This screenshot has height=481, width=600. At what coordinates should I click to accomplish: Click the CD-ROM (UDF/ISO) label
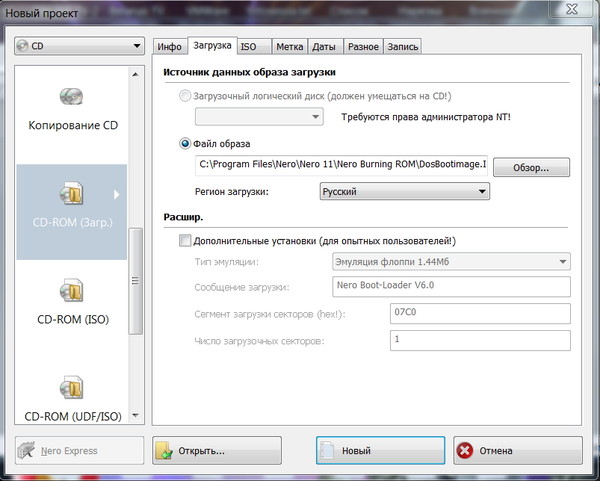tap(73, 416)
